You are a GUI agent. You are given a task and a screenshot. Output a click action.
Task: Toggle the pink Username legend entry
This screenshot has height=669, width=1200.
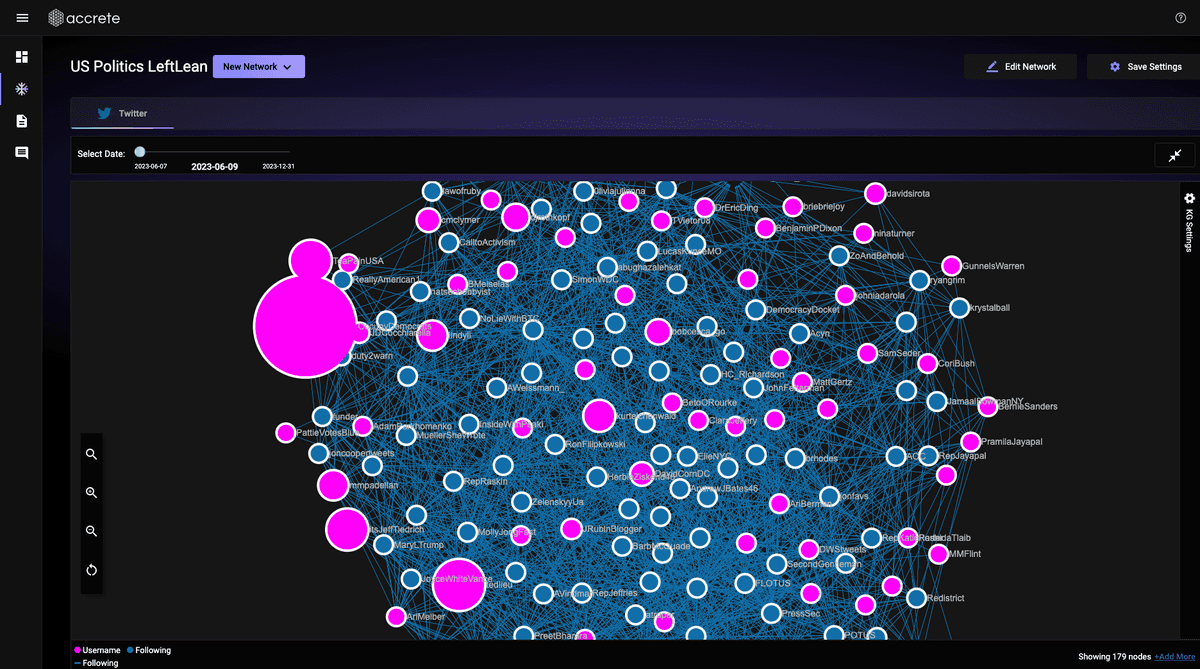point(98,650)
